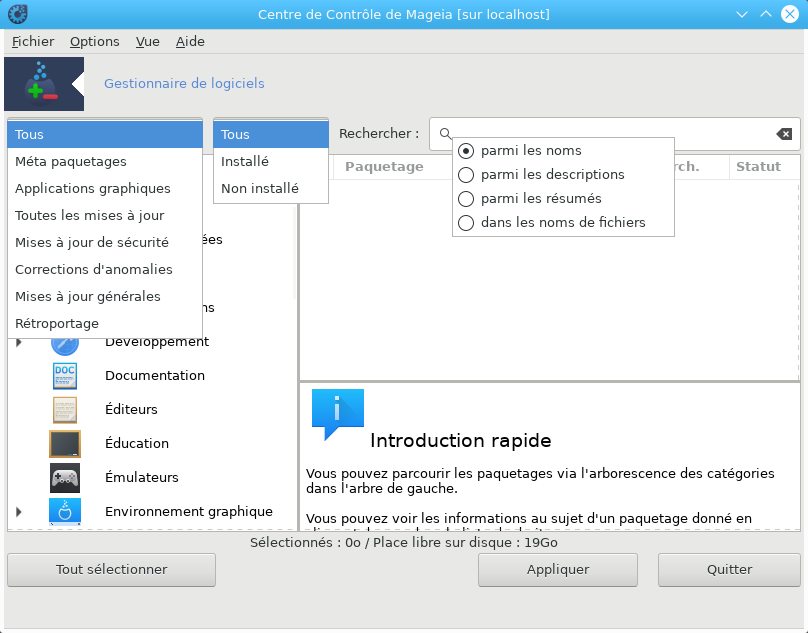Click the Mageia logo in title bar
The height and width of the screenshot is (633, 808).
(x=18, y=14)
